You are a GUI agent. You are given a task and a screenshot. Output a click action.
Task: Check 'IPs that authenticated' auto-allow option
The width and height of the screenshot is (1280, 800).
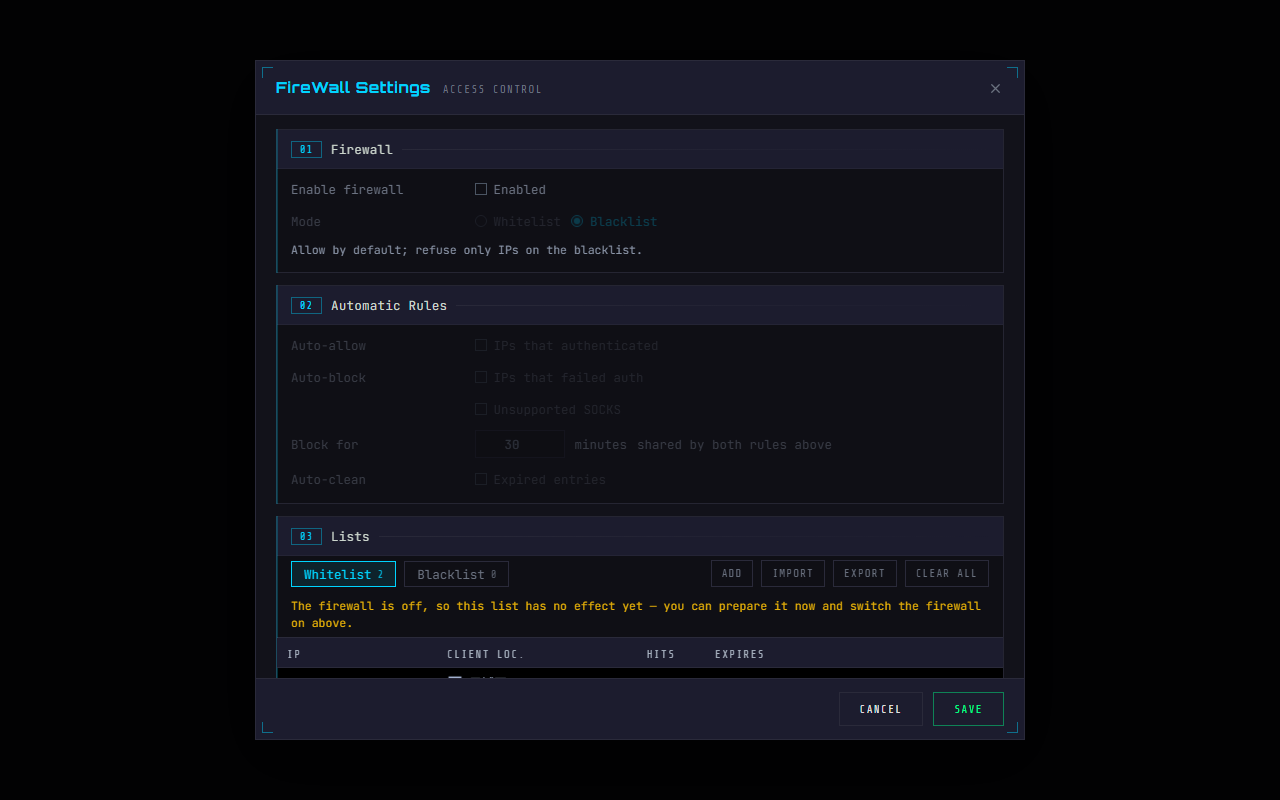coord(481,345)
